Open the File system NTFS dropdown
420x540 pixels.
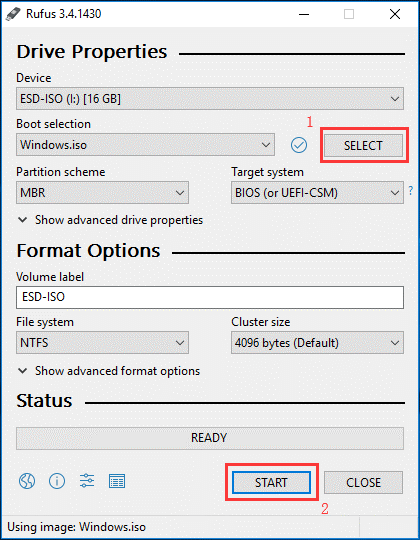[x=102, y=342]
